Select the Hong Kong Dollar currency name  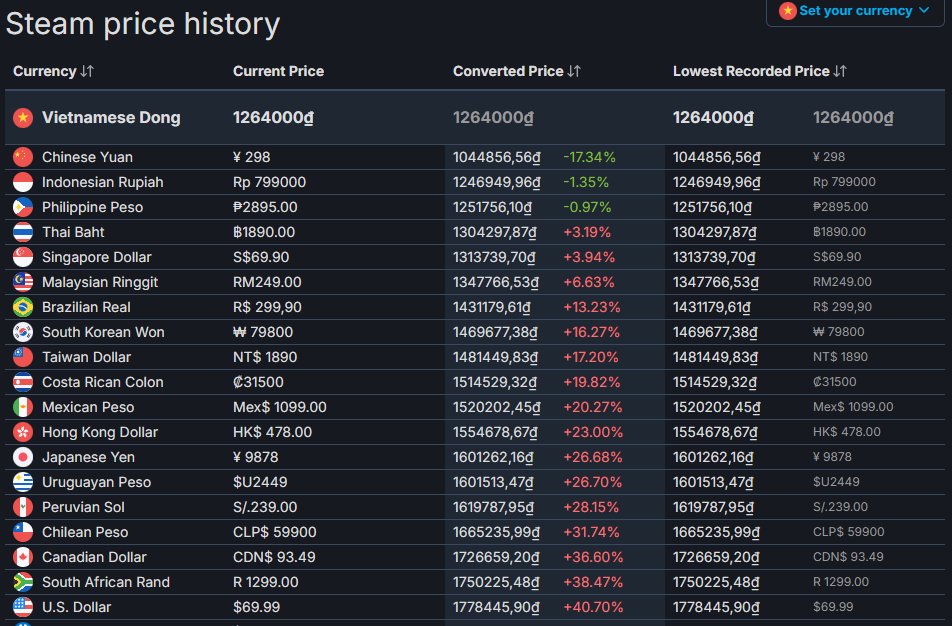(100, 432)
